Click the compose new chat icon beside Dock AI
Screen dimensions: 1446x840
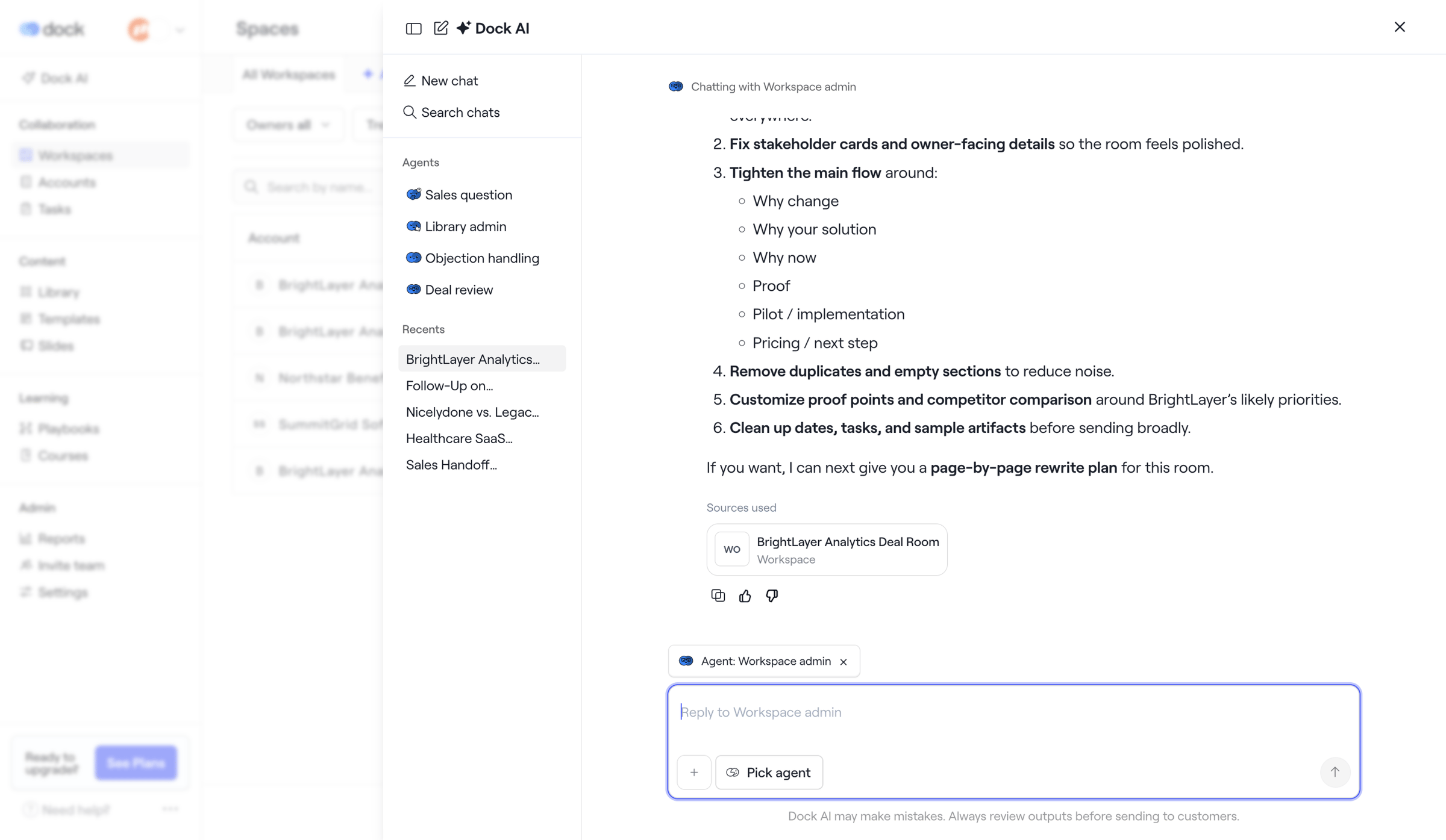click(x=441, y=28)
